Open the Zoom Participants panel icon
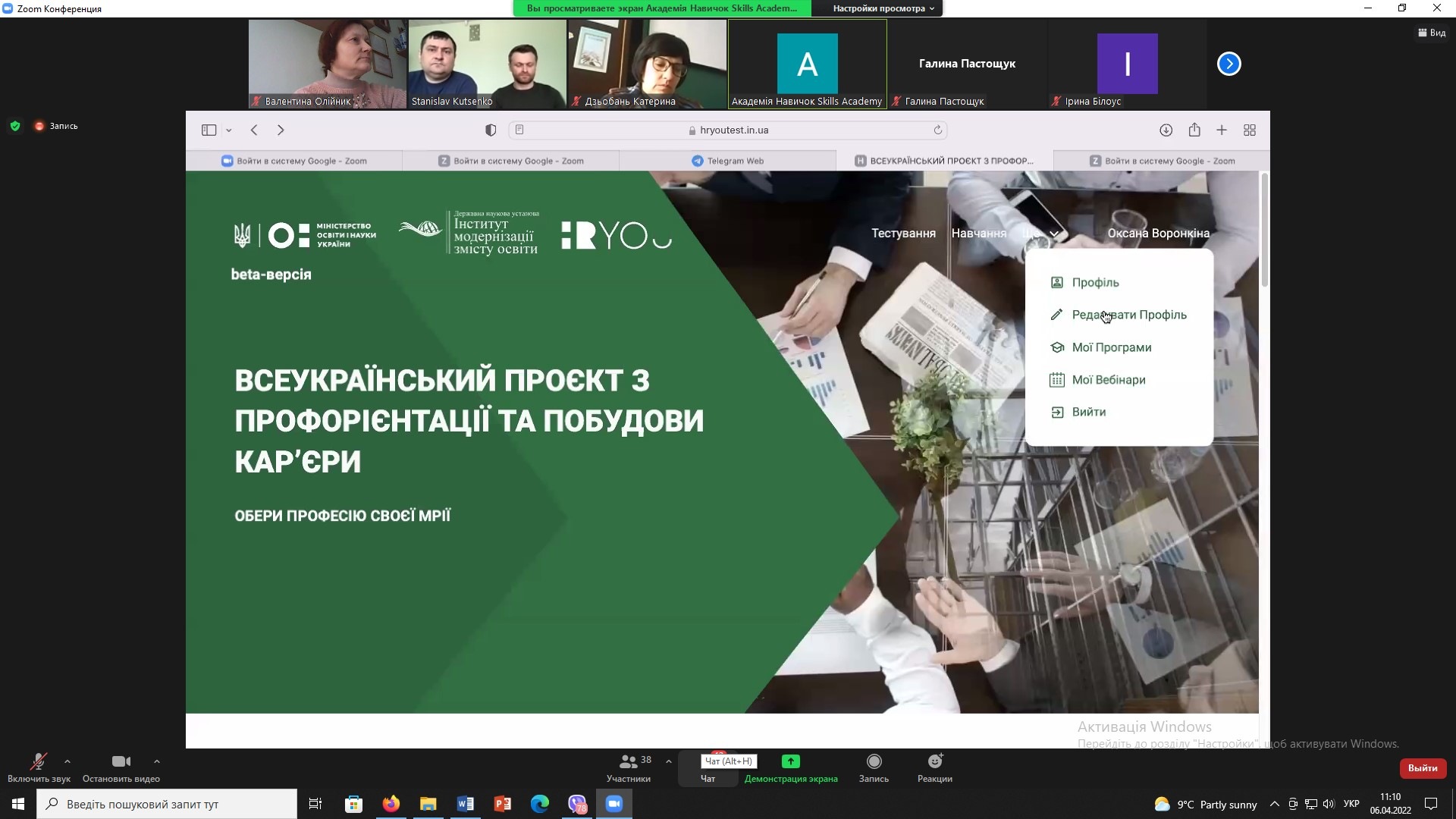This screenshot has height=819, width=1456. coord(628,761)
